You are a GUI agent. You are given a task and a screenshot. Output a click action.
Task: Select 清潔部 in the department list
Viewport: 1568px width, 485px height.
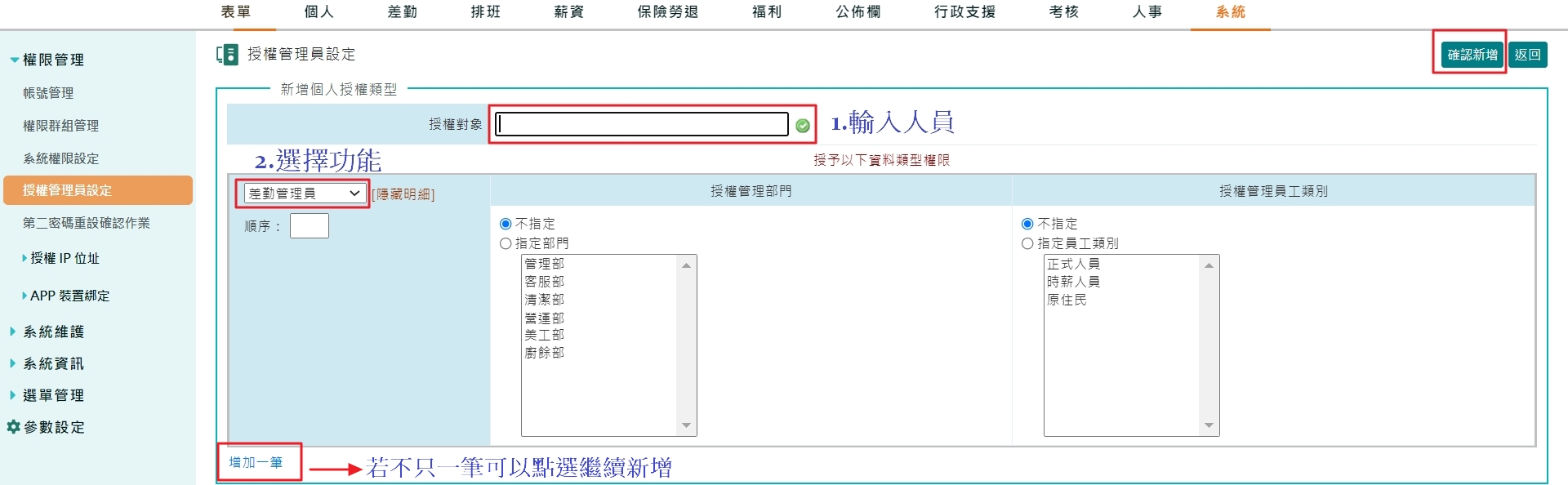(x=545, y=300)
